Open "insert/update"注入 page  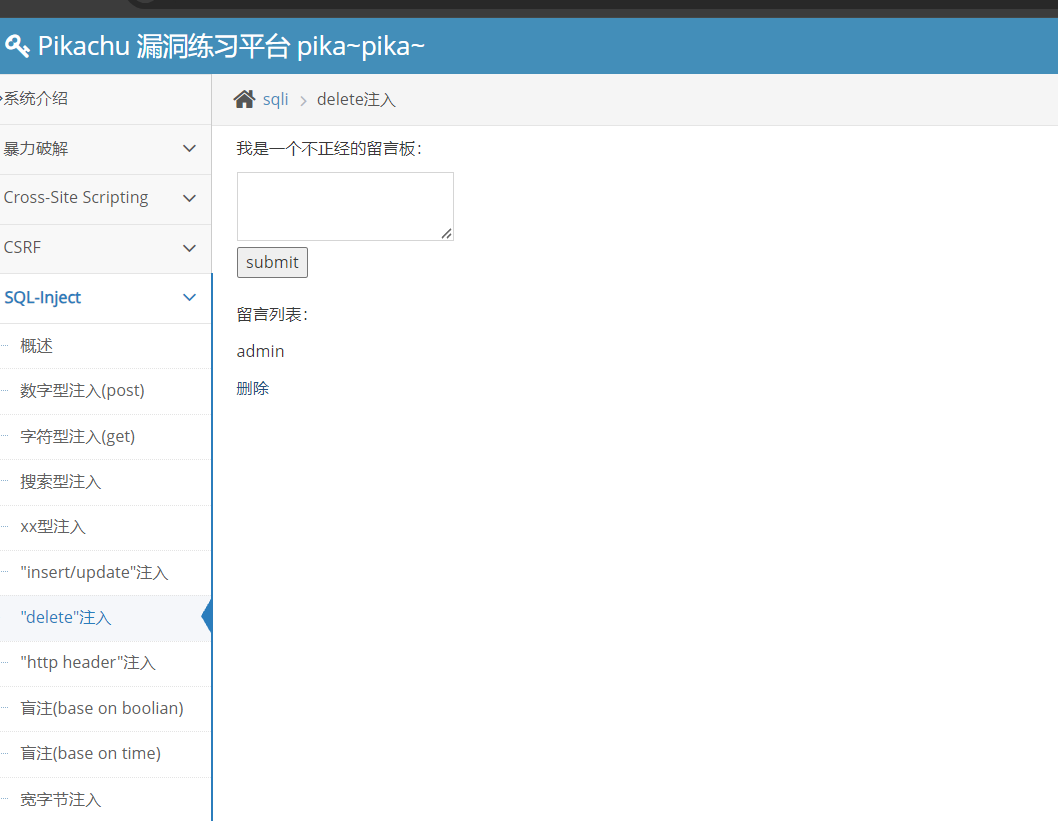(94, 573)
